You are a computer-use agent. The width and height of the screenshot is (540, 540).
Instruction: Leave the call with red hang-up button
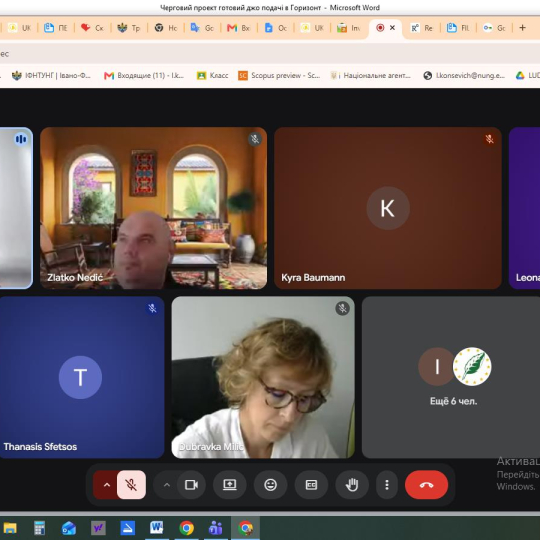click(426, 485)
